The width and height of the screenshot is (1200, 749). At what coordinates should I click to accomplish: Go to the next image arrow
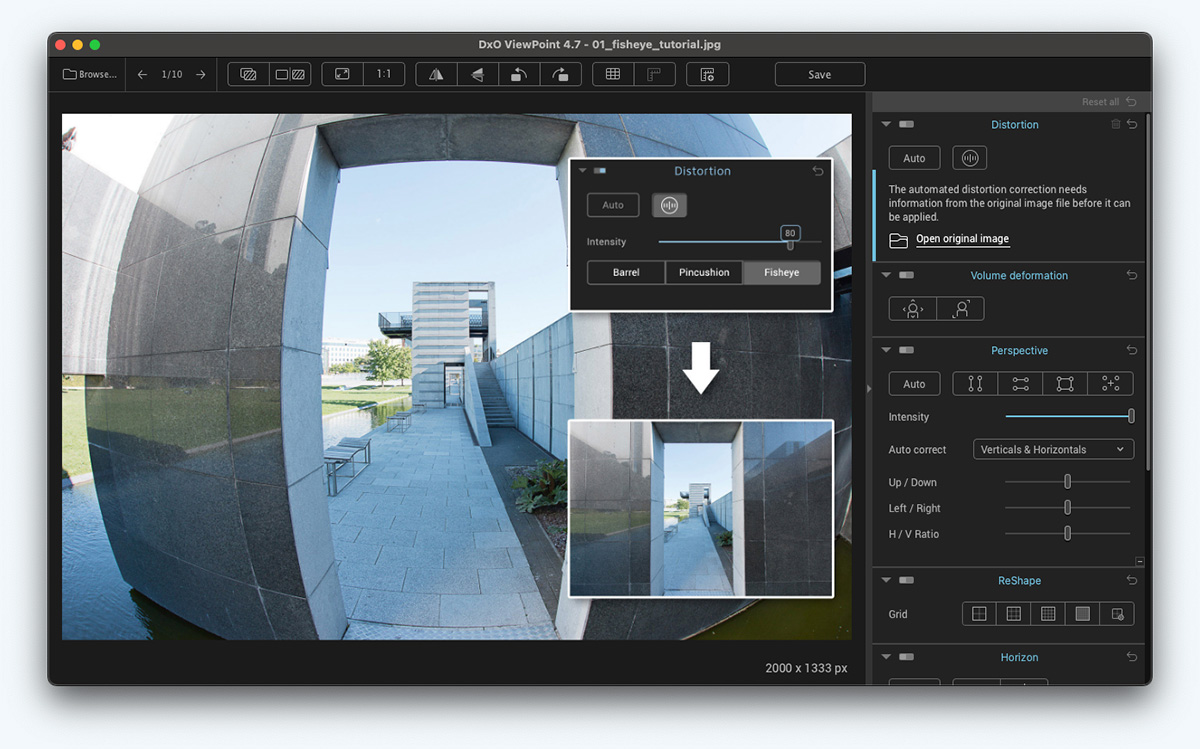(x=201, y=75)
